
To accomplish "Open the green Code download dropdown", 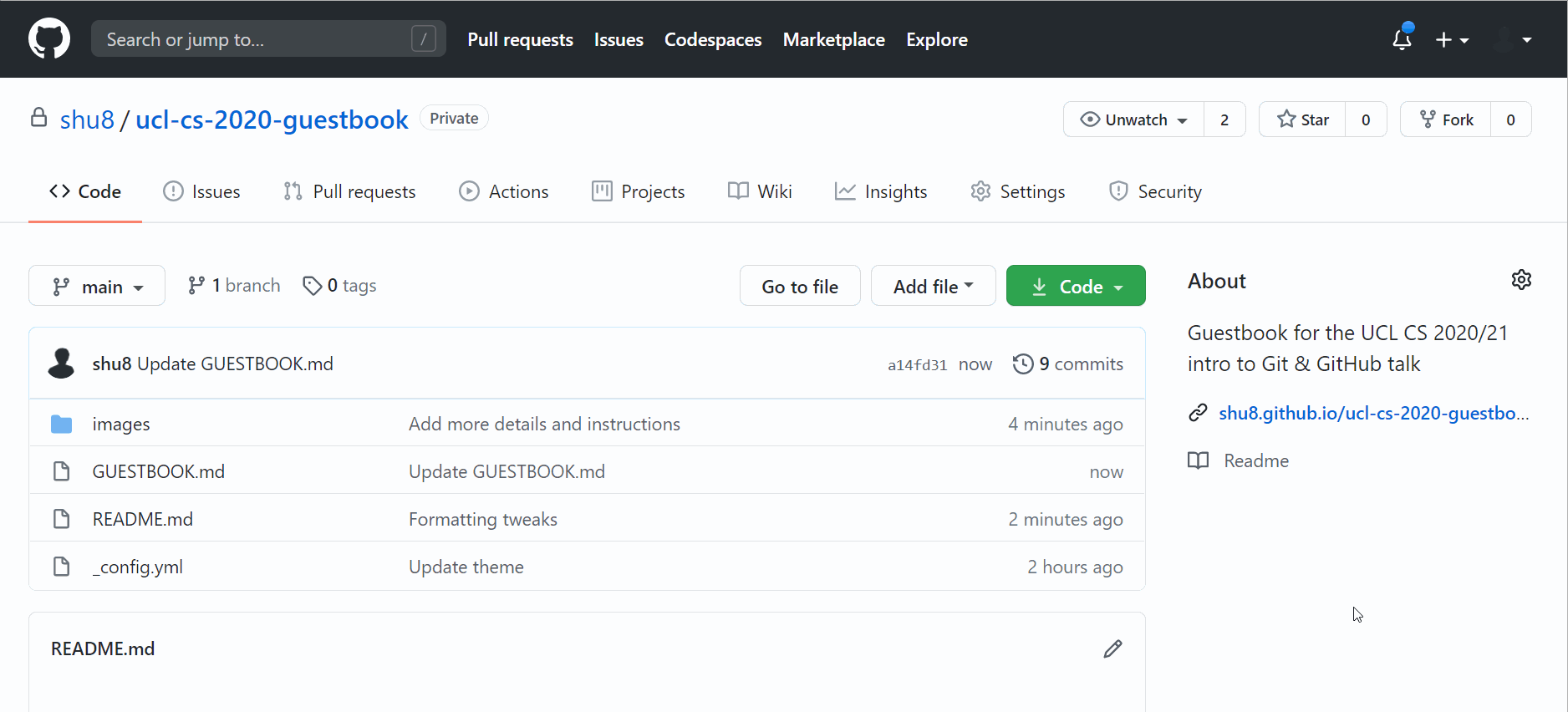I will (1076, 286).
